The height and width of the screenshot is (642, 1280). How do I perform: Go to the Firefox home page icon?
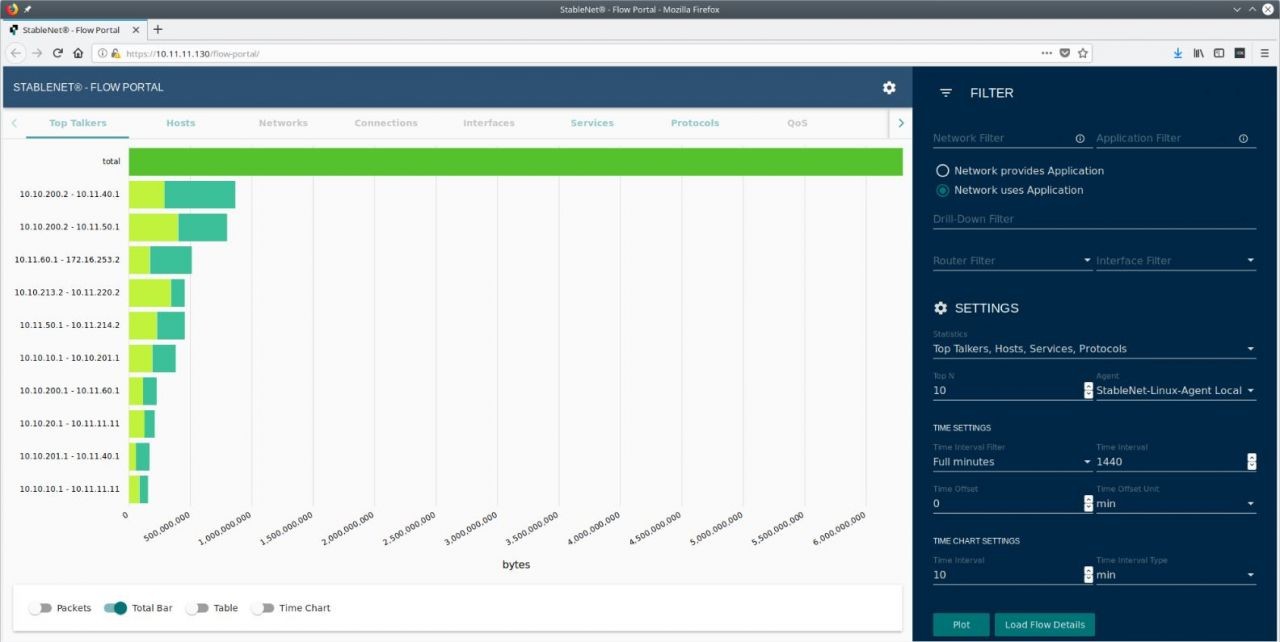[78, 53]
